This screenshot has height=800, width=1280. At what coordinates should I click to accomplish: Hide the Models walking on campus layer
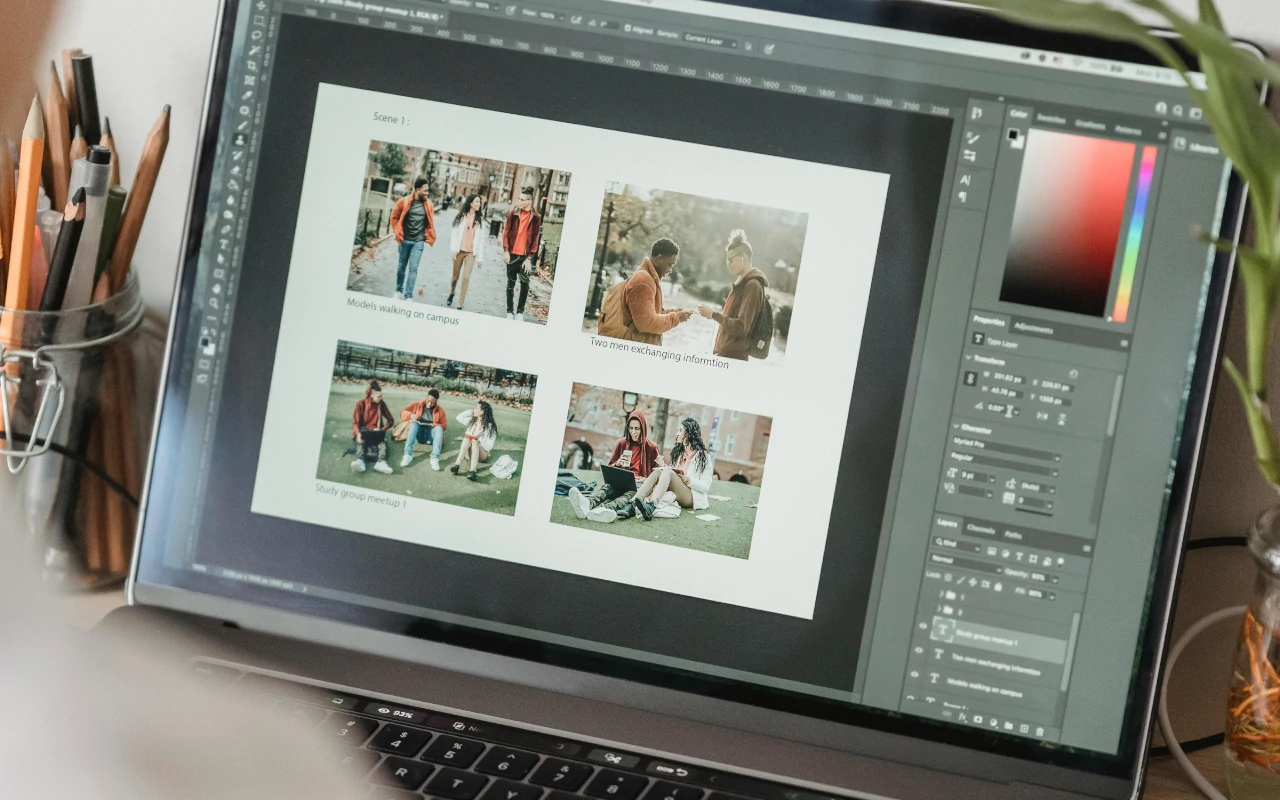[x=915, y=676]
